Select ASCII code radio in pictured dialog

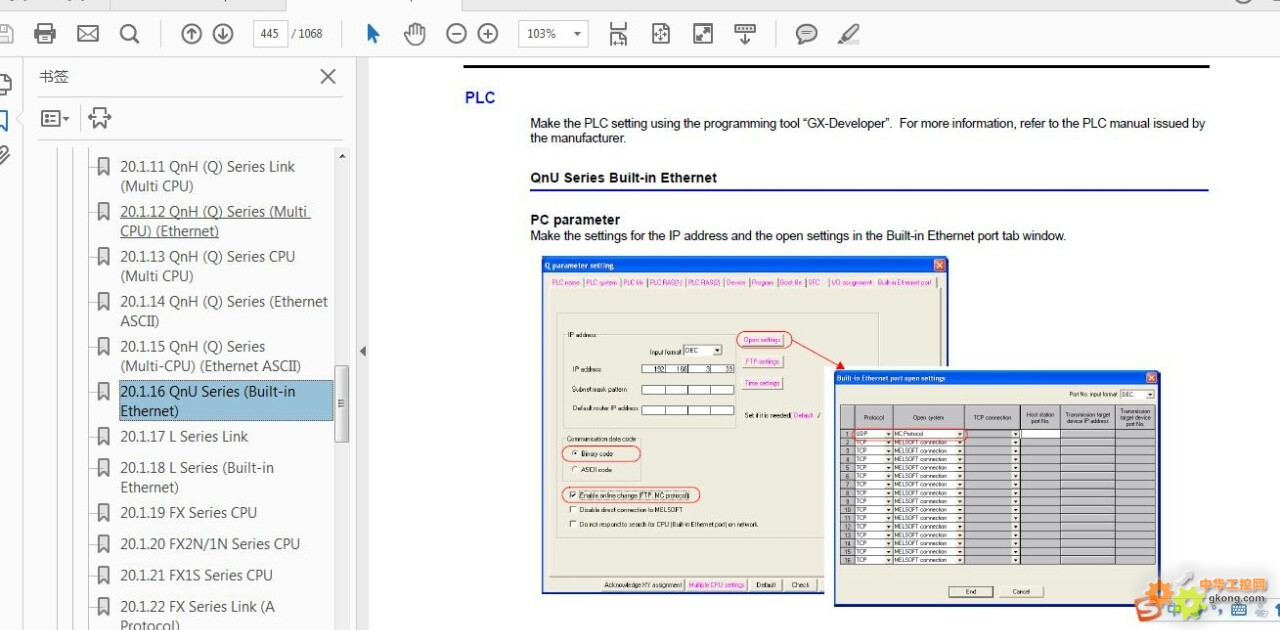[573, 468]
